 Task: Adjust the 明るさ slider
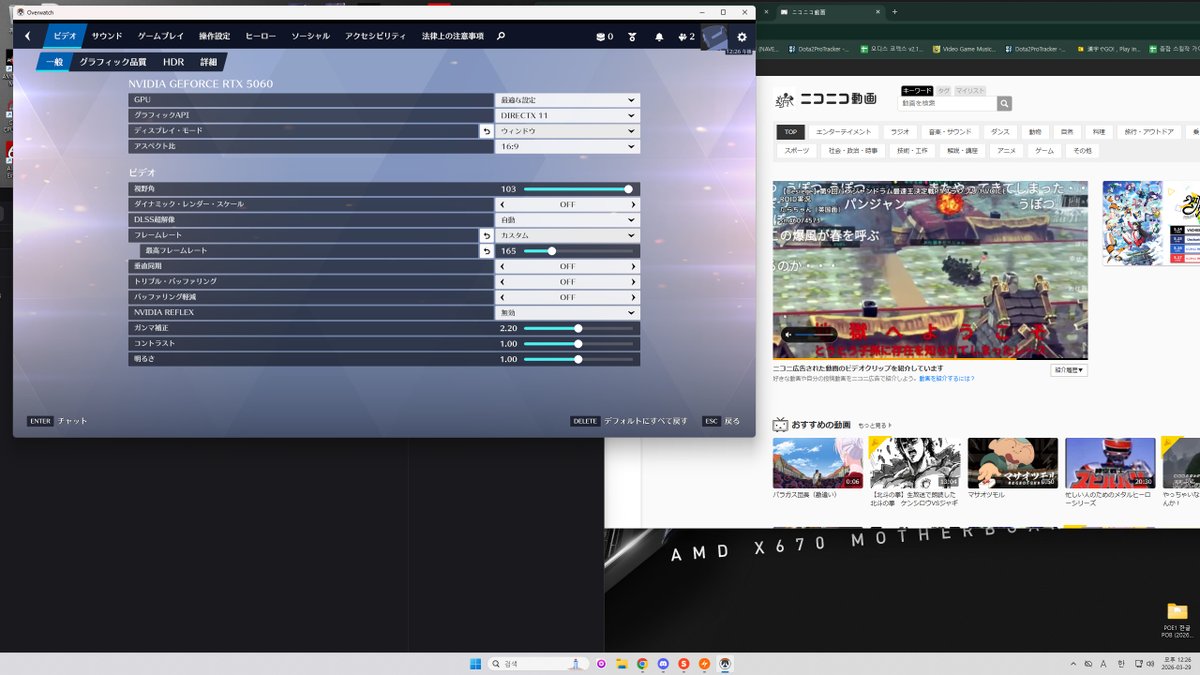[x=580, y=359]
